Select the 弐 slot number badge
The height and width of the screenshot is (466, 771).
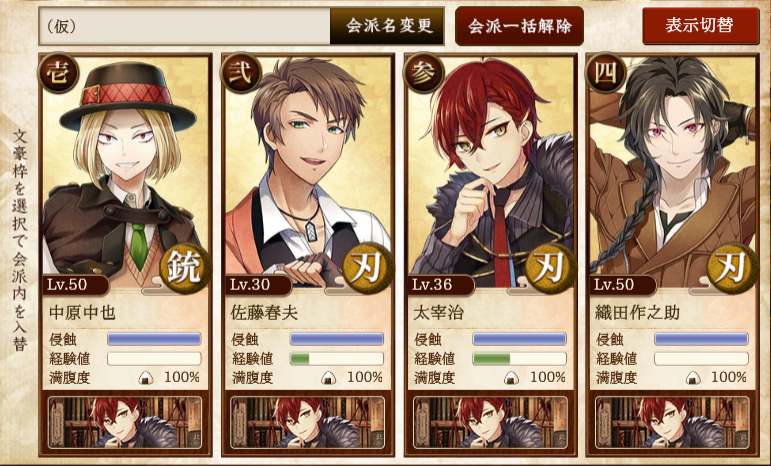241,73
